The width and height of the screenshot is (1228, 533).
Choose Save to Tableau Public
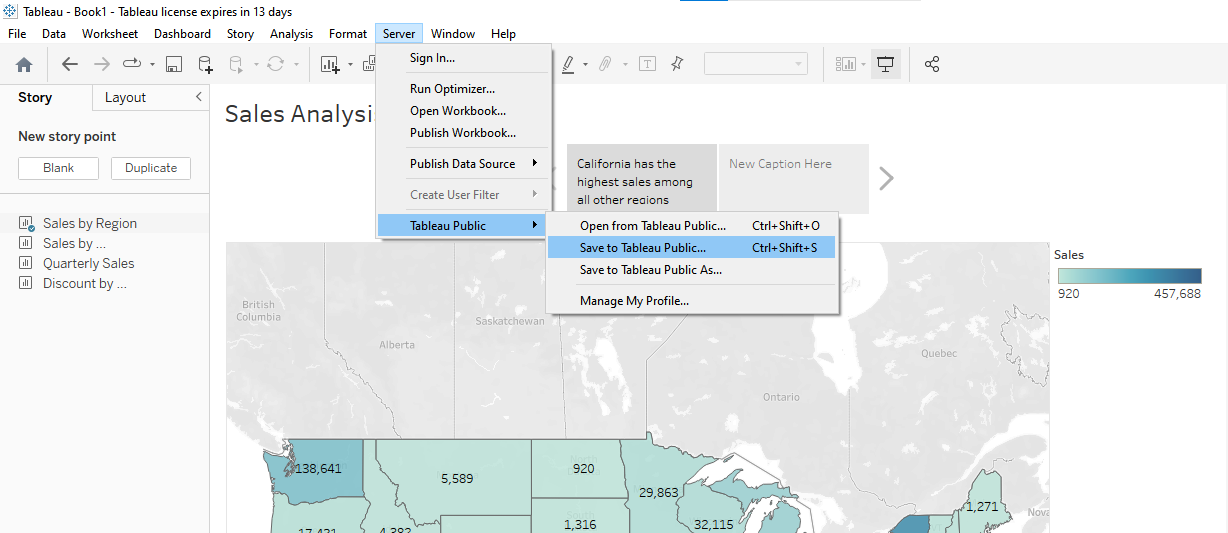pos(692,248)
